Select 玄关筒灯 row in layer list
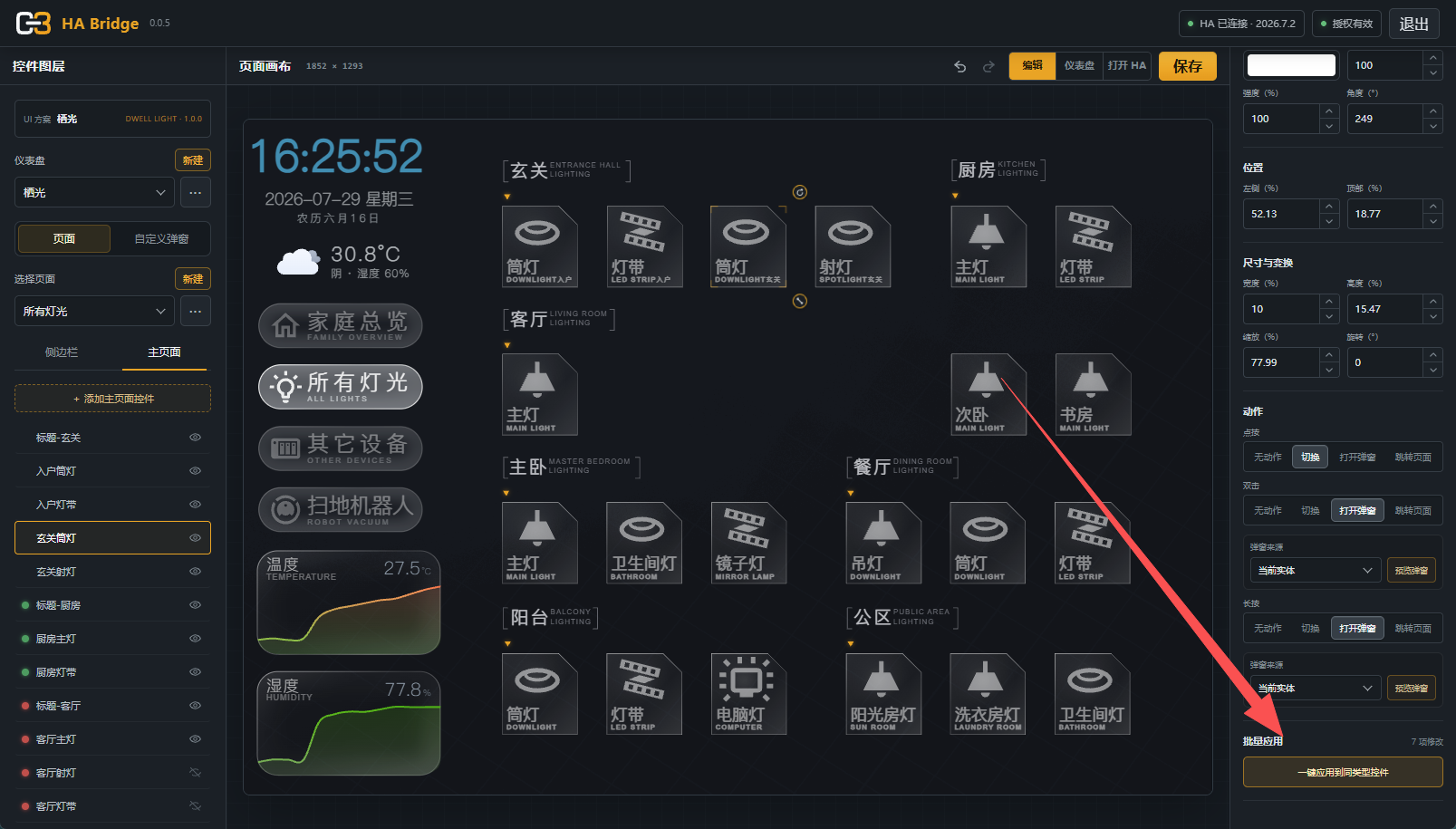The image size is (1456, 829). 113,538
